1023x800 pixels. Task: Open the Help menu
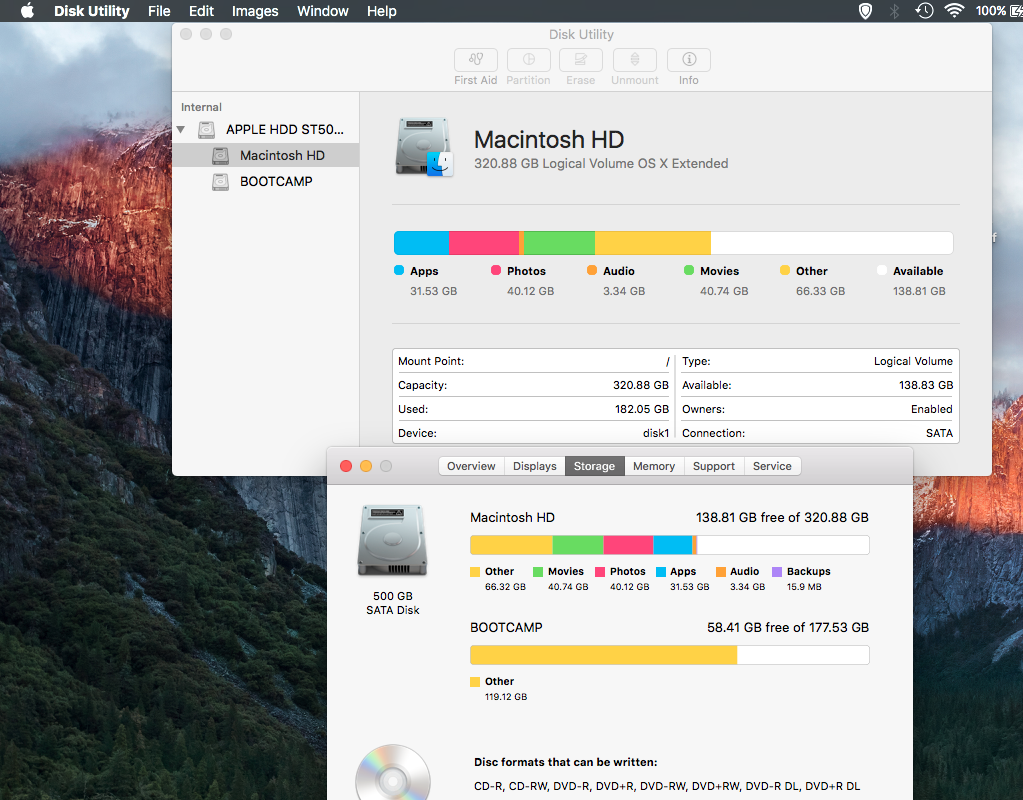point(382,11)
